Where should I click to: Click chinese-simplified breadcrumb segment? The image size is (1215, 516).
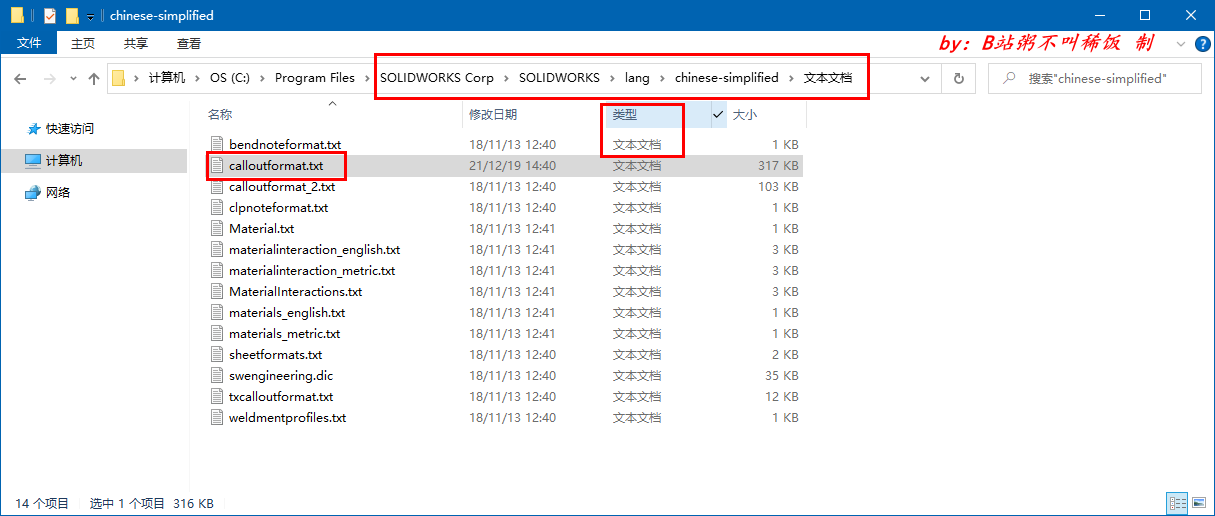coord(726,78)
